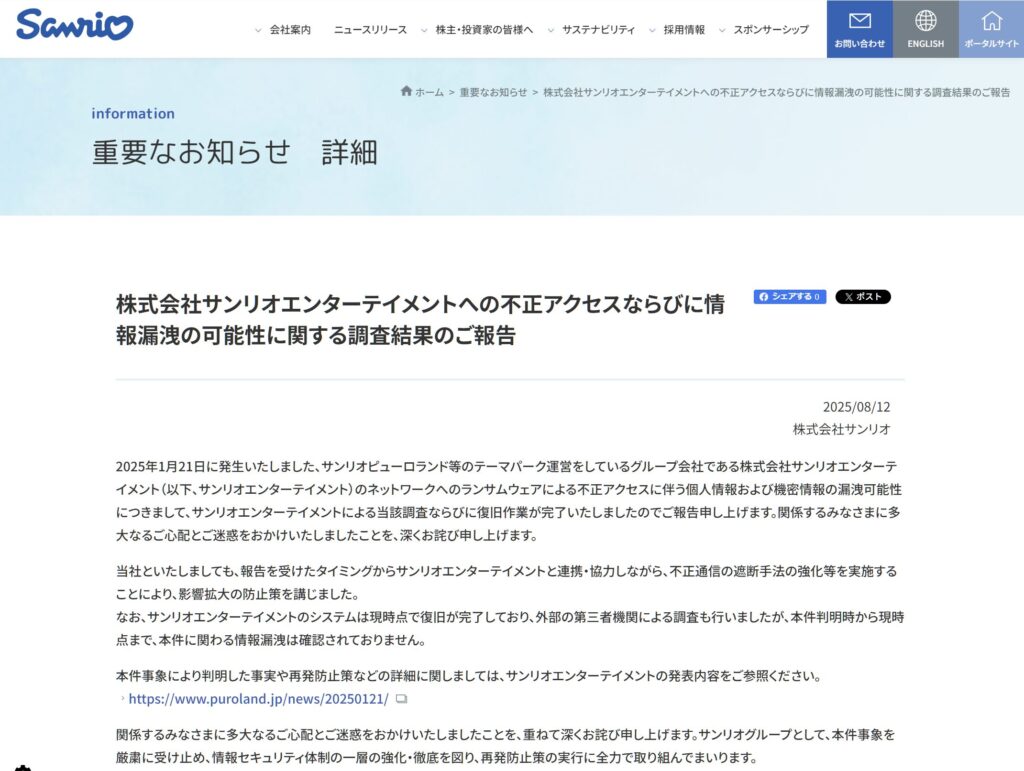1024x771 pixels.
Task: Expand the 株主・投資家の皆様へ chevron
Action: (424, 30)
